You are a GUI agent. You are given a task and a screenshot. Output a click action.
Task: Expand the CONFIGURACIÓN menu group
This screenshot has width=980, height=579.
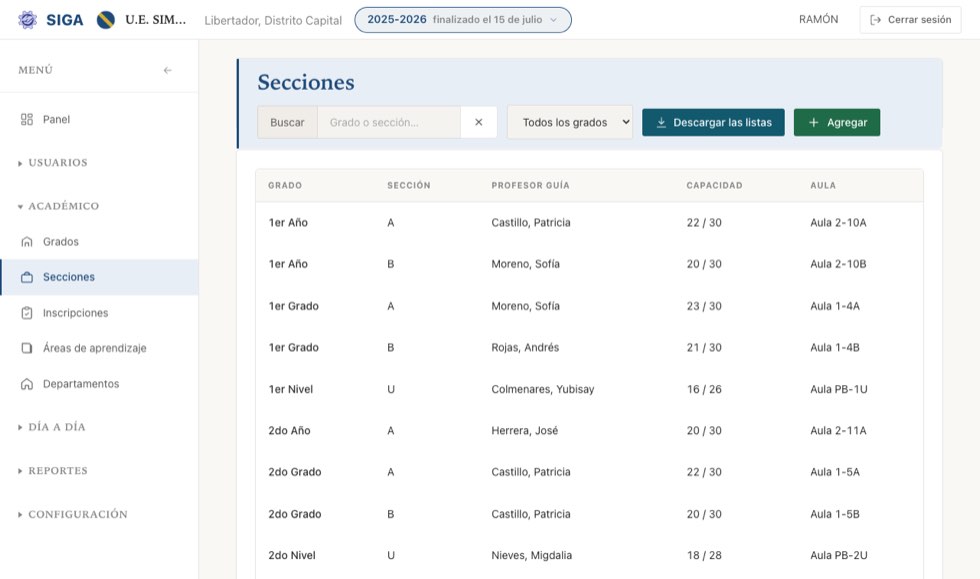point(73,515)
